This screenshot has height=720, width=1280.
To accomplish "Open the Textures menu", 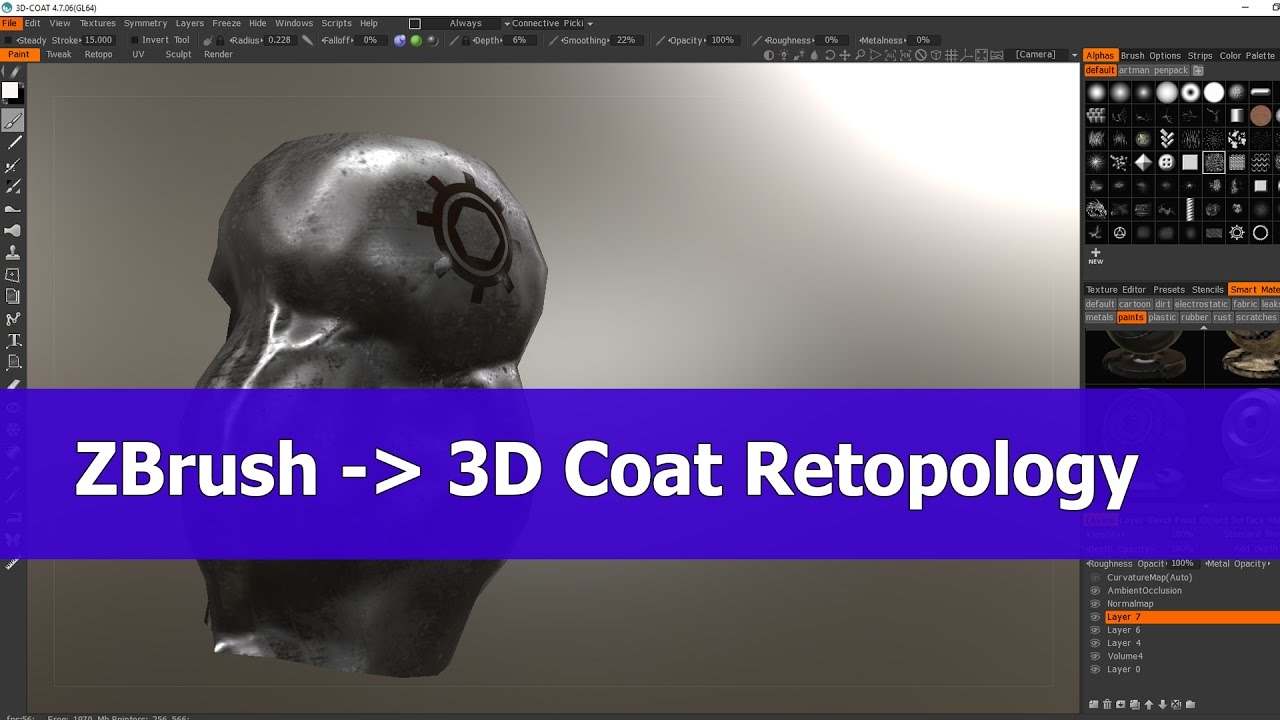I will (x=98, y=23).
